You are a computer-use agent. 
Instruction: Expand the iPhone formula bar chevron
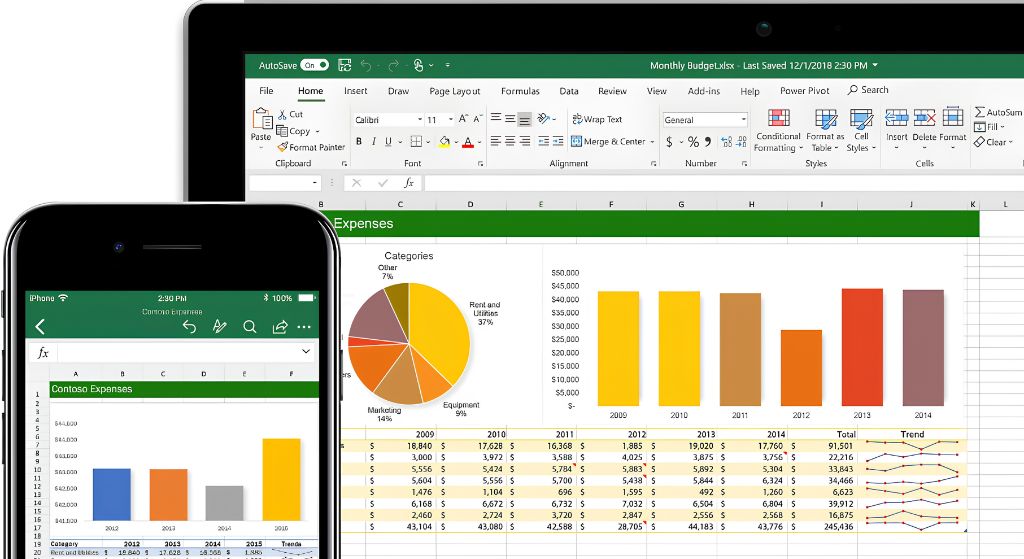click(x=306, y=352)
